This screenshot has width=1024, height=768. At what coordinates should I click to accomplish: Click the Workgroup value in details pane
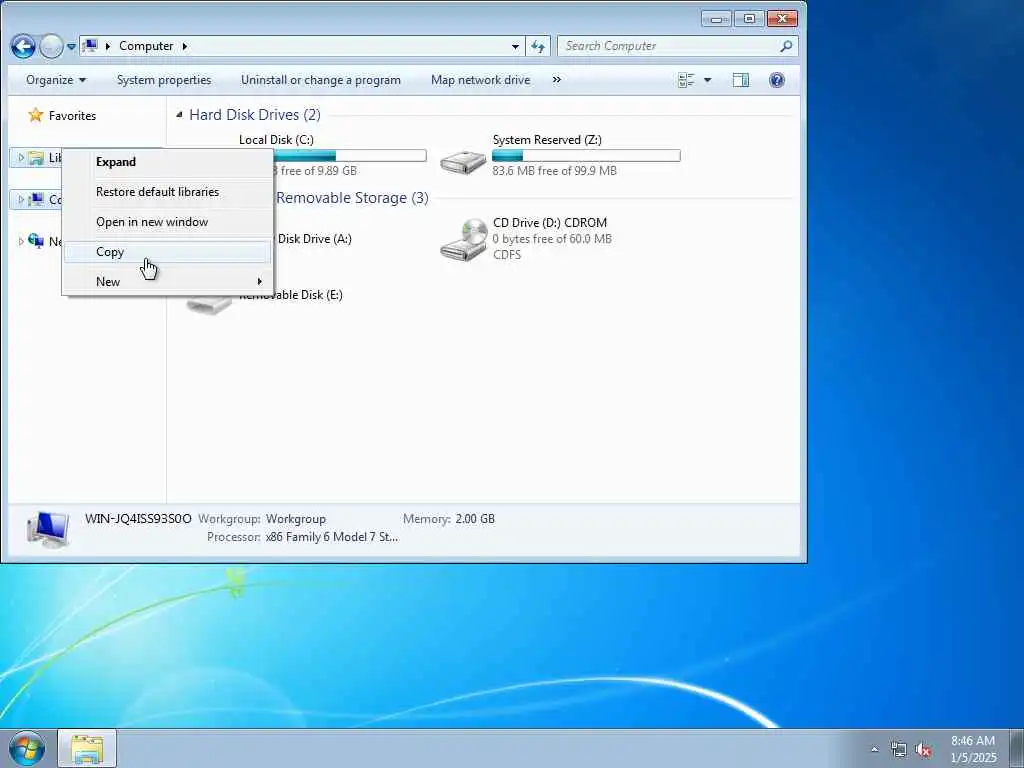295,519
